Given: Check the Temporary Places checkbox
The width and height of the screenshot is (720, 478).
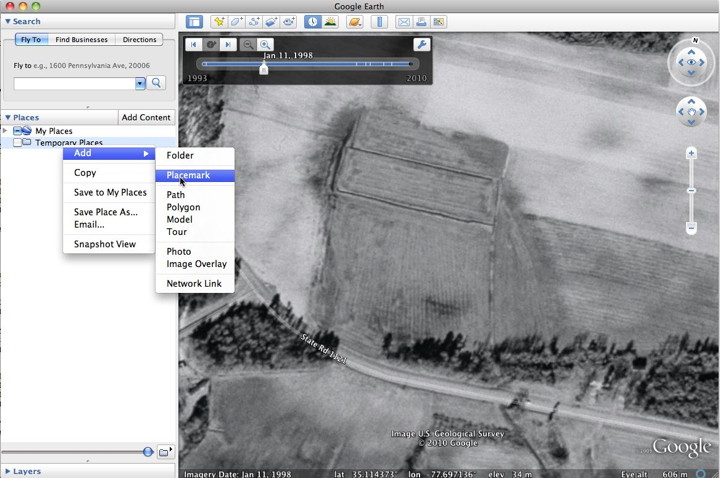Looking at the screenshot, I should coord(17,143).
